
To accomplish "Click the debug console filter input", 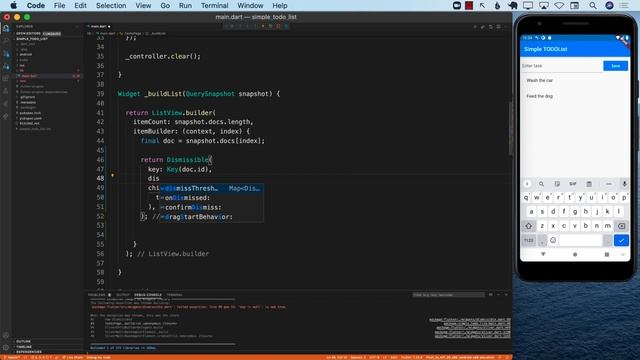I will pos(448,295).
